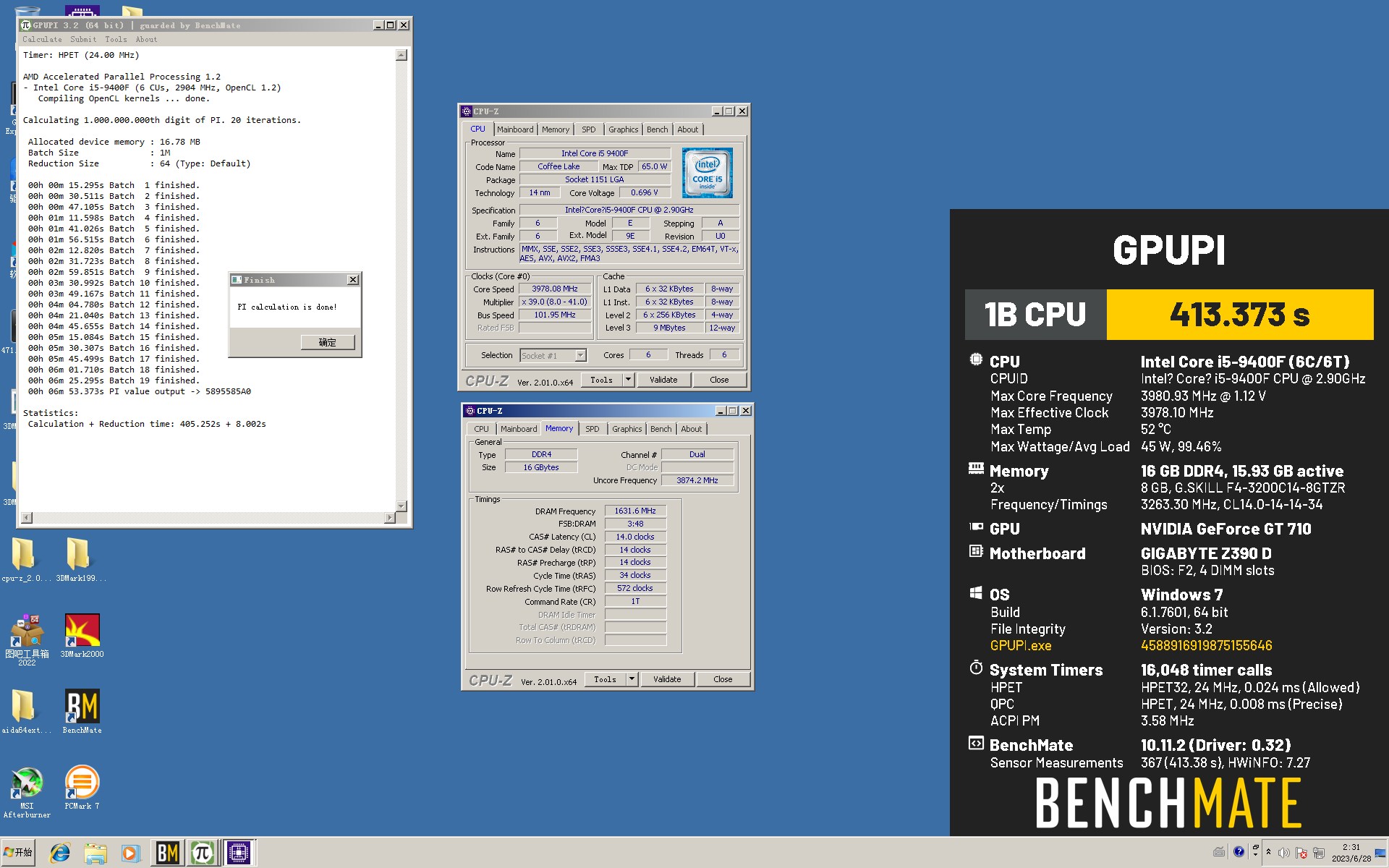This screenshot has height=868, width=1389.
Task: Click GPUPI horizontal scrollbar left arrow
Action: click(x=27, y=517)
